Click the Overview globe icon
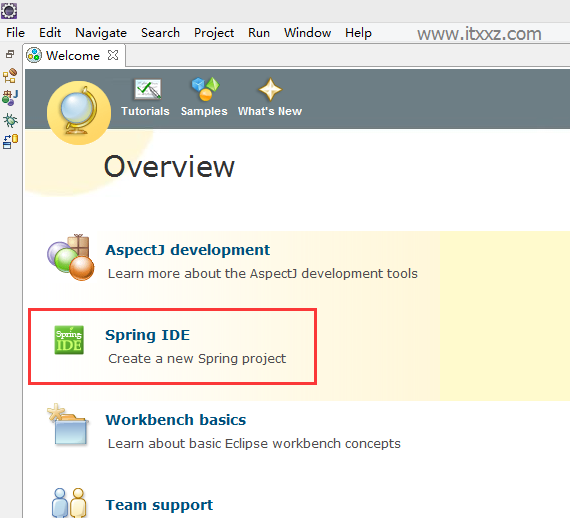This screenshot has height=518, width=570. pos(79,113)
